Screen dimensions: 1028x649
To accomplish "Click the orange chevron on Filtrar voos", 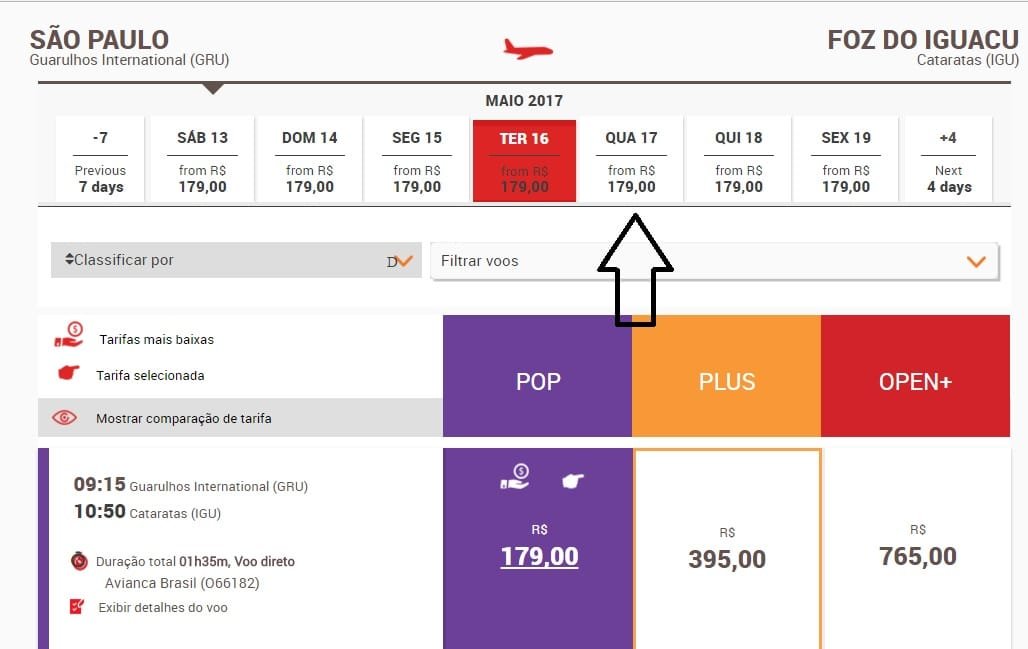I will [976, 262].
